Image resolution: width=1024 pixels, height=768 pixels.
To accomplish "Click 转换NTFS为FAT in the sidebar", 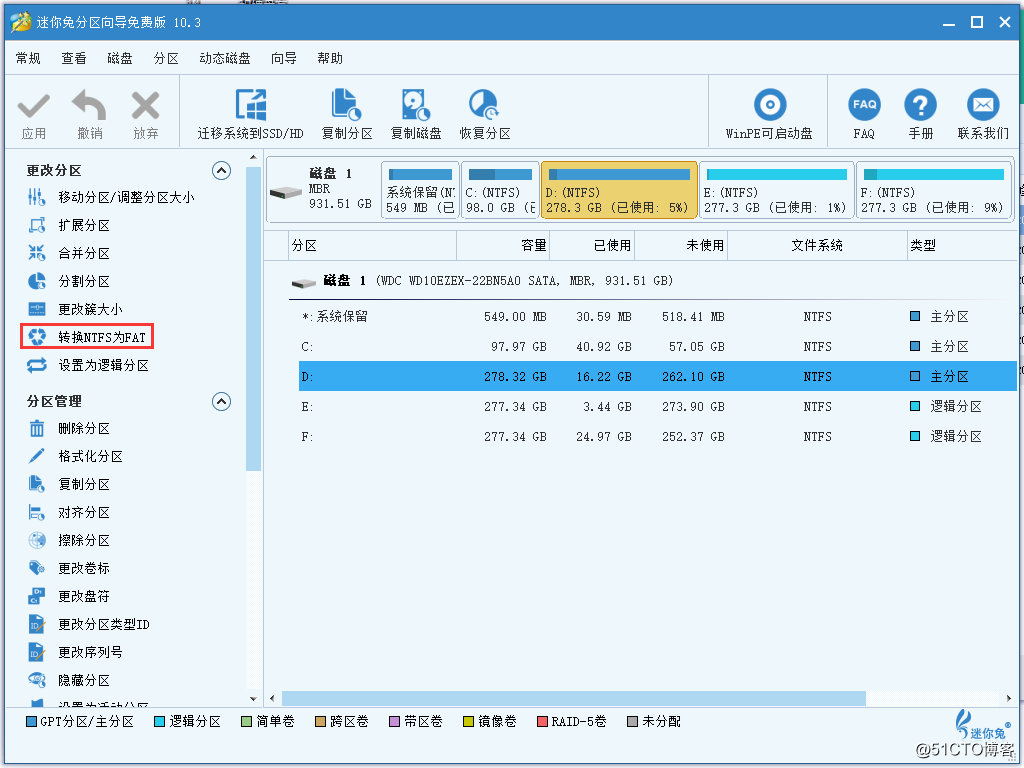I will [x=87, y=337].
